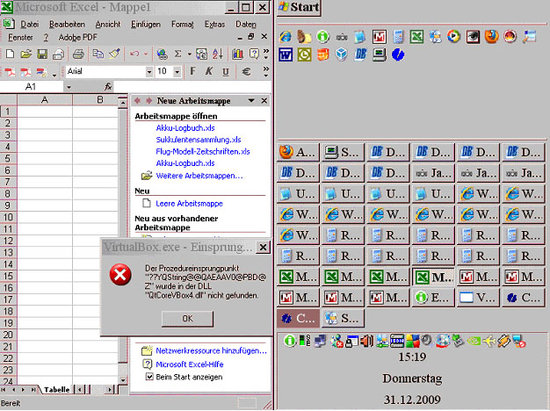Viewport: 550px width, 411px height.
Task: Insert function with the fx button
Action: 108,87
